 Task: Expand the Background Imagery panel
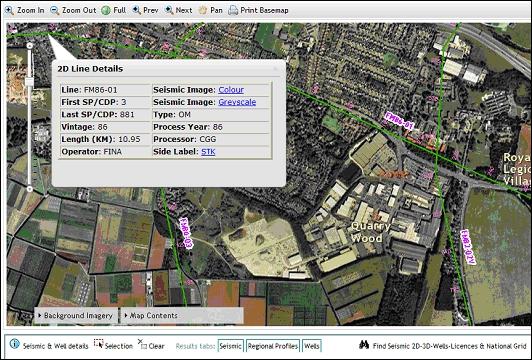75,316
